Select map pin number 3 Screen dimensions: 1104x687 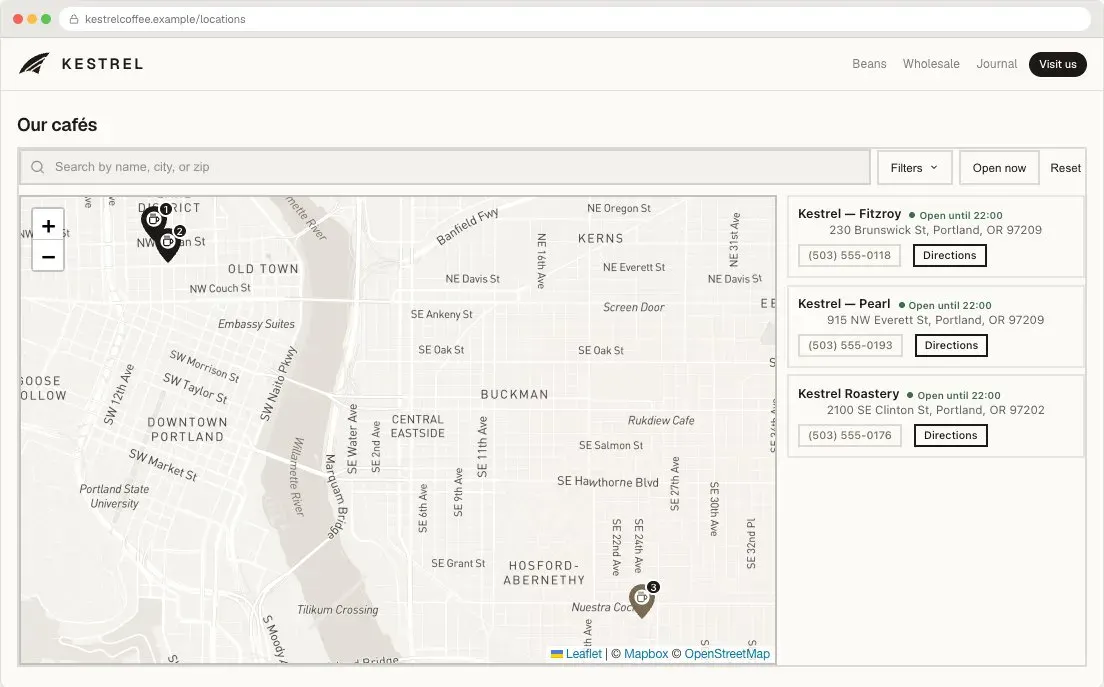point(642,600)
